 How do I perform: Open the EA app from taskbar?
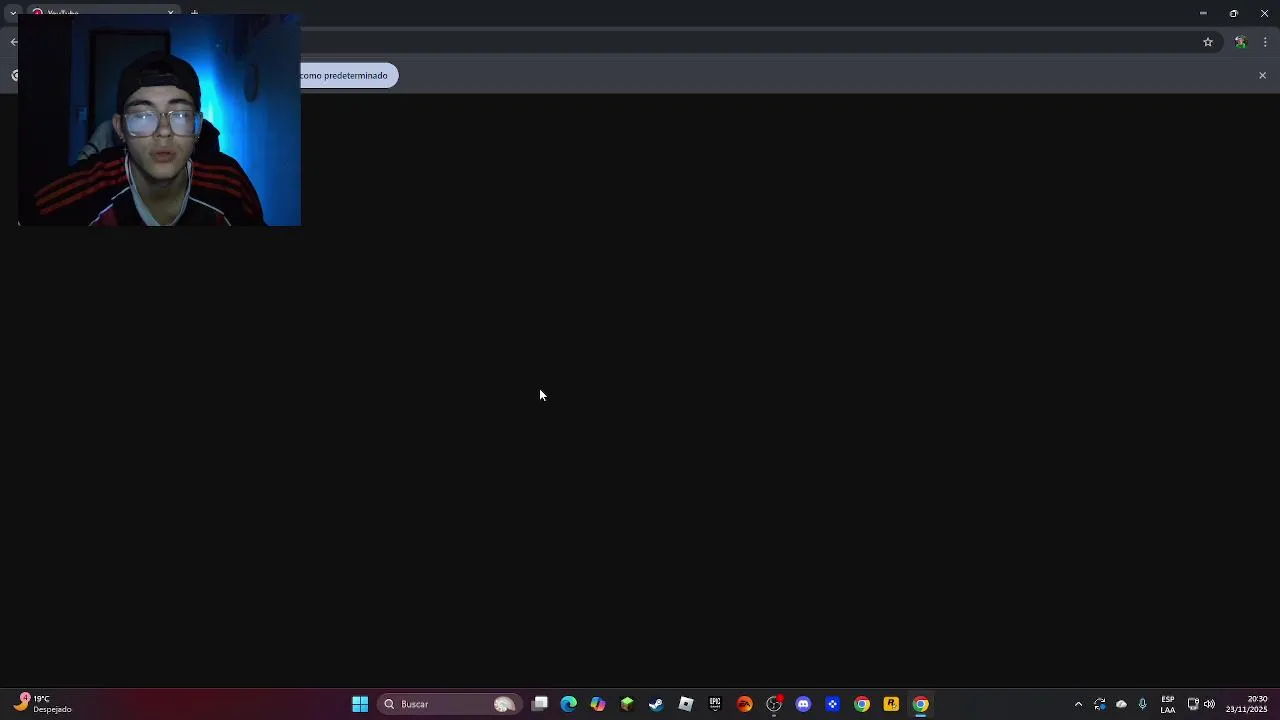tap(744, 704)
